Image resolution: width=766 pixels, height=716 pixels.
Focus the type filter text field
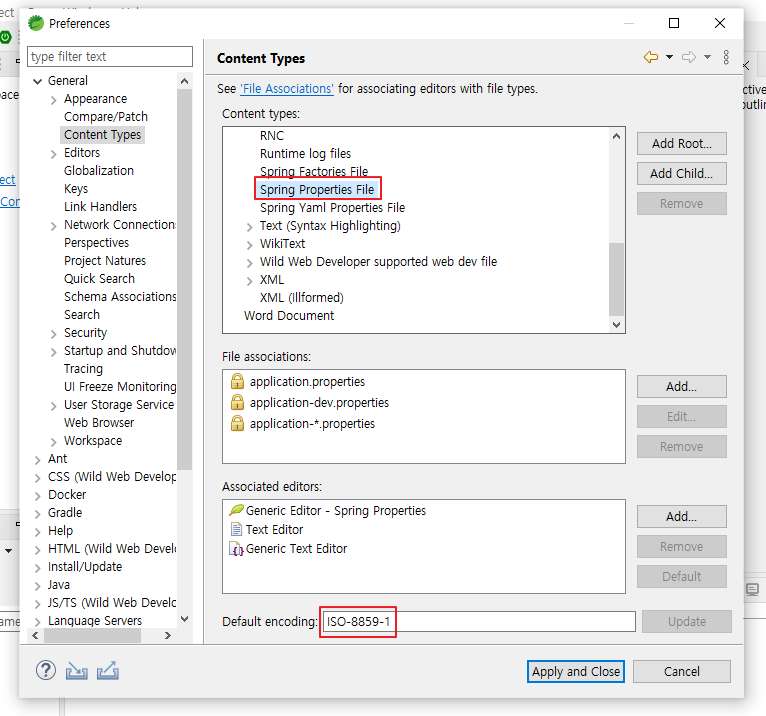point(110,57)
